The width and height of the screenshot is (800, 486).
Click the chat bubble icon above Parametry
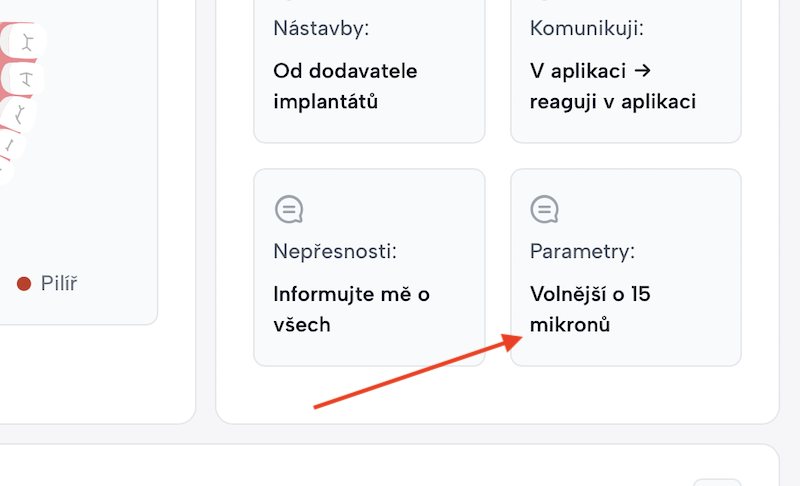(544, 209)
